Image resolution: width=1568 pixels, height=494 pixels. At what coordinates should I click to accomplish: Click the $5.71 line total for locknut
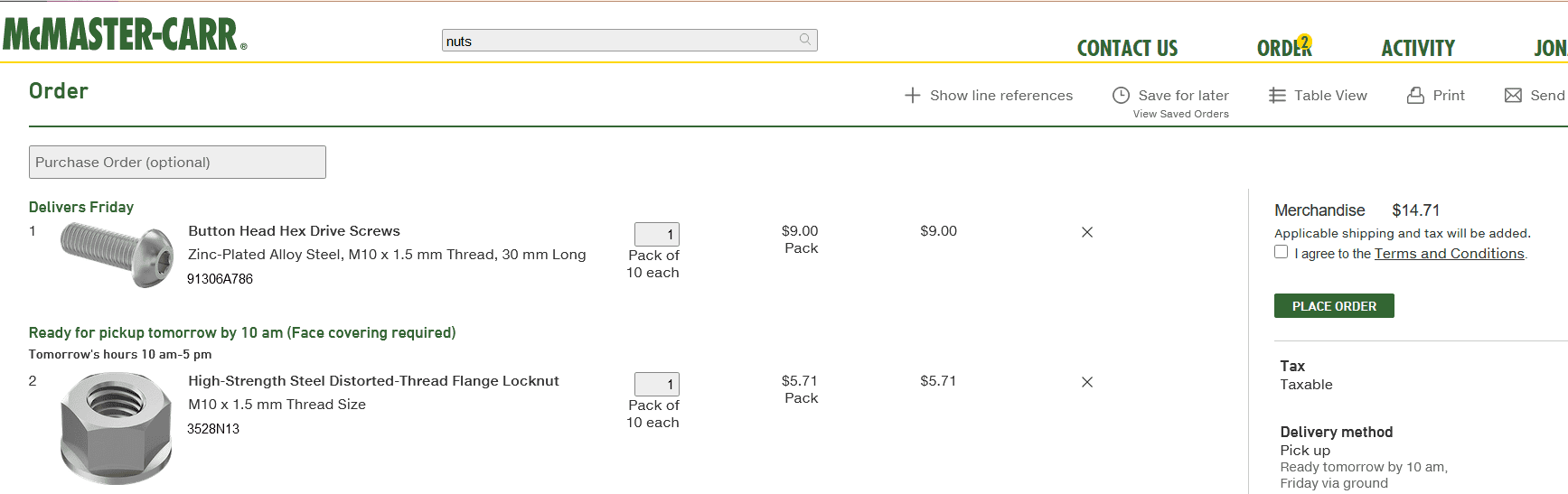click(x=938, y=381)
